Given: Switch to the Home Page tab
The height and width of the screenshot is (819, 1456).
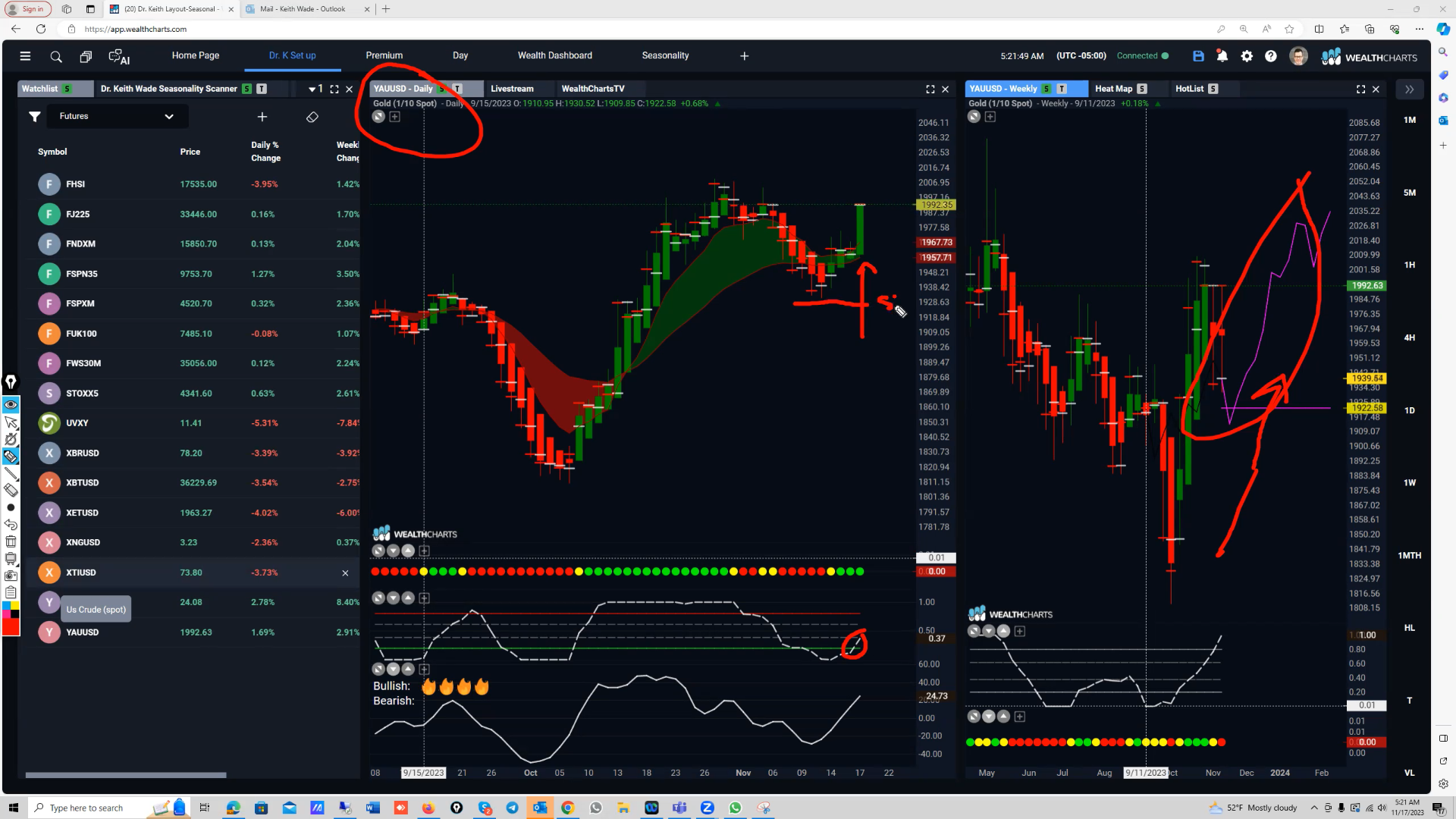Looking at the screenshot, I should [x=196, y=56].
